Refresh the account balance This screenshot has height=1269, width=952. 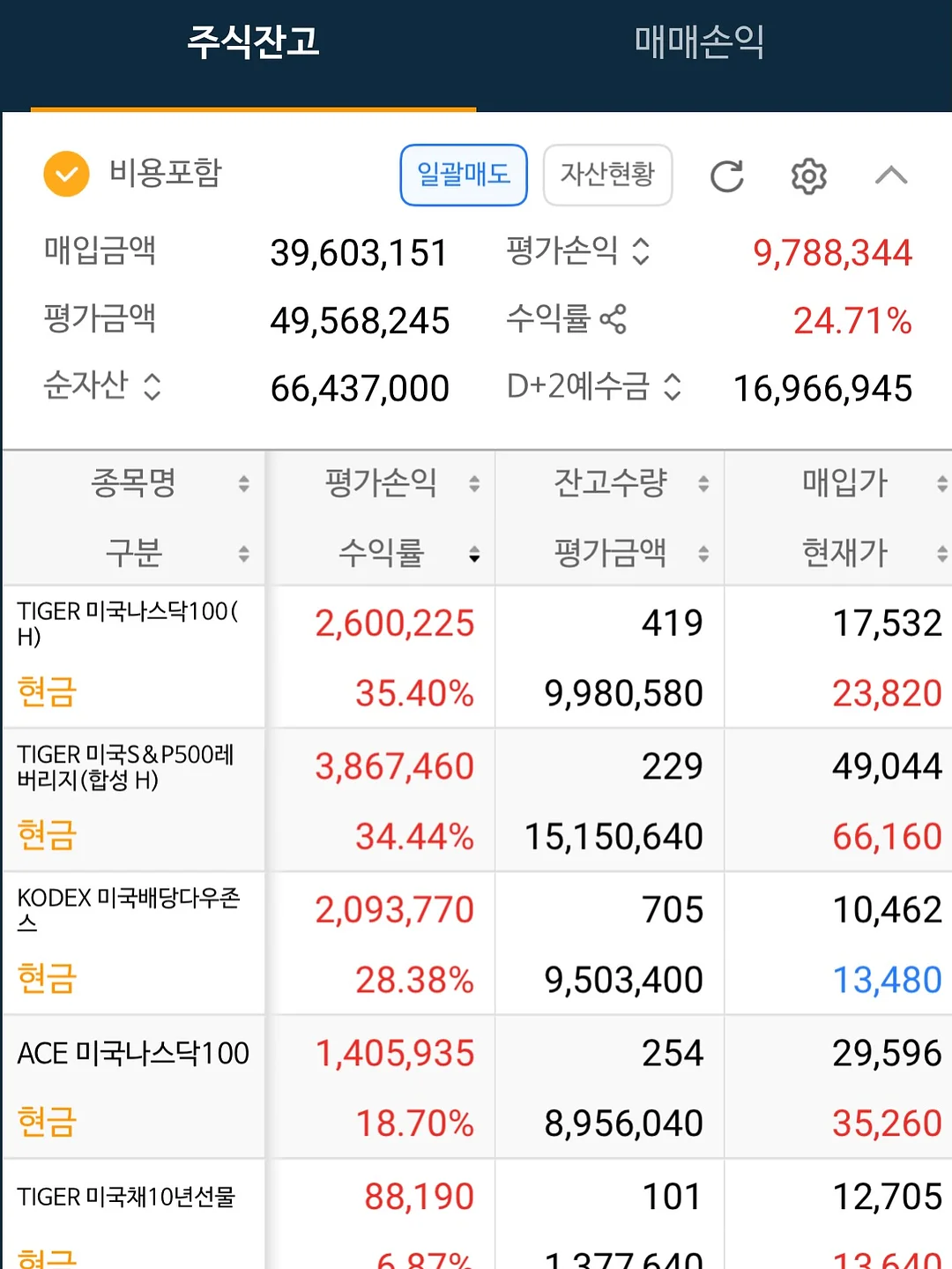point(727,175)
